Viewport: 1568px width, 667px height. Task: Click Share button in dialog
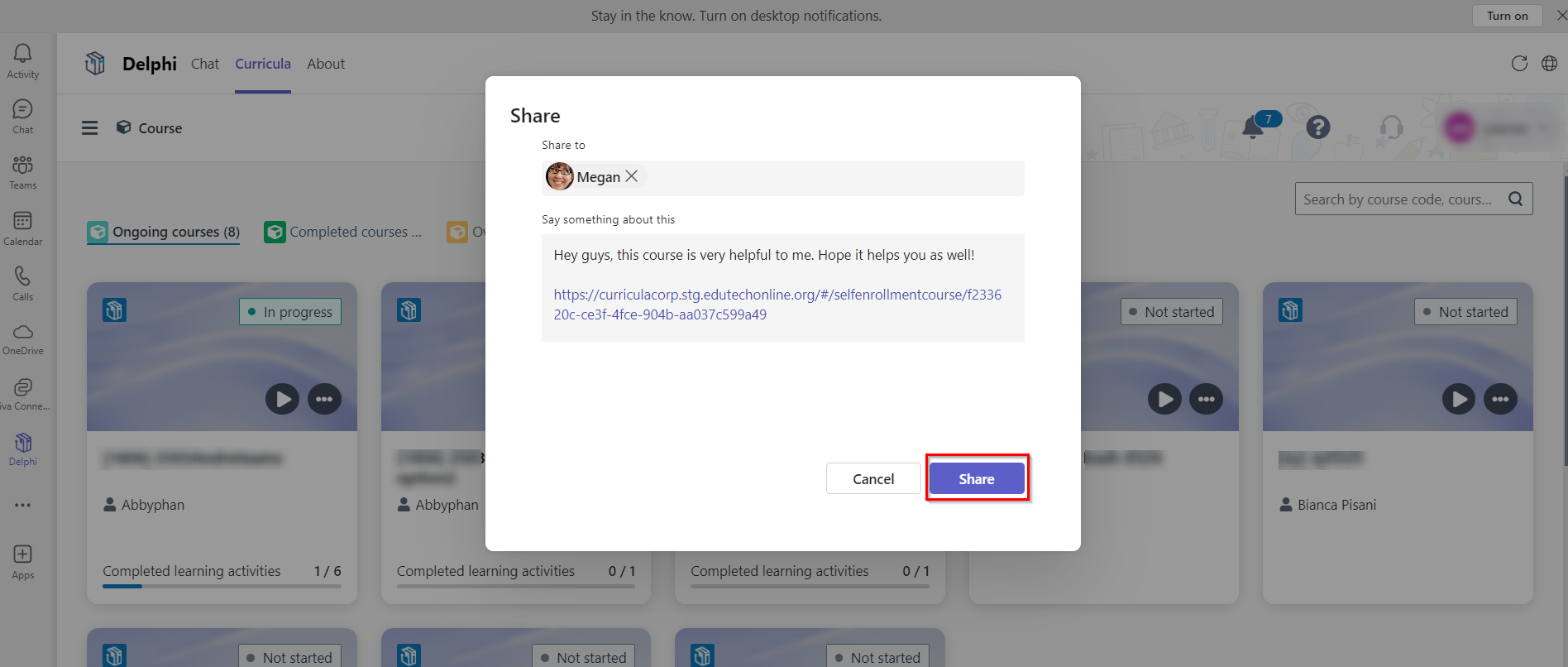point(977,478)
